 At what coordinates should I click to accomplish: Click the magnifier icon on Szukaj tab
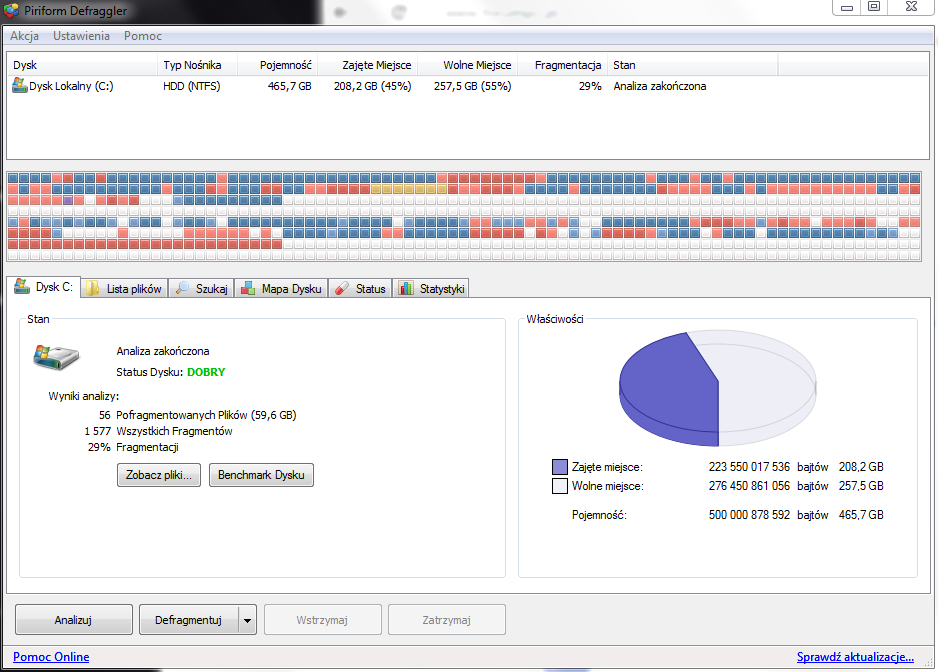coord(182,288)
